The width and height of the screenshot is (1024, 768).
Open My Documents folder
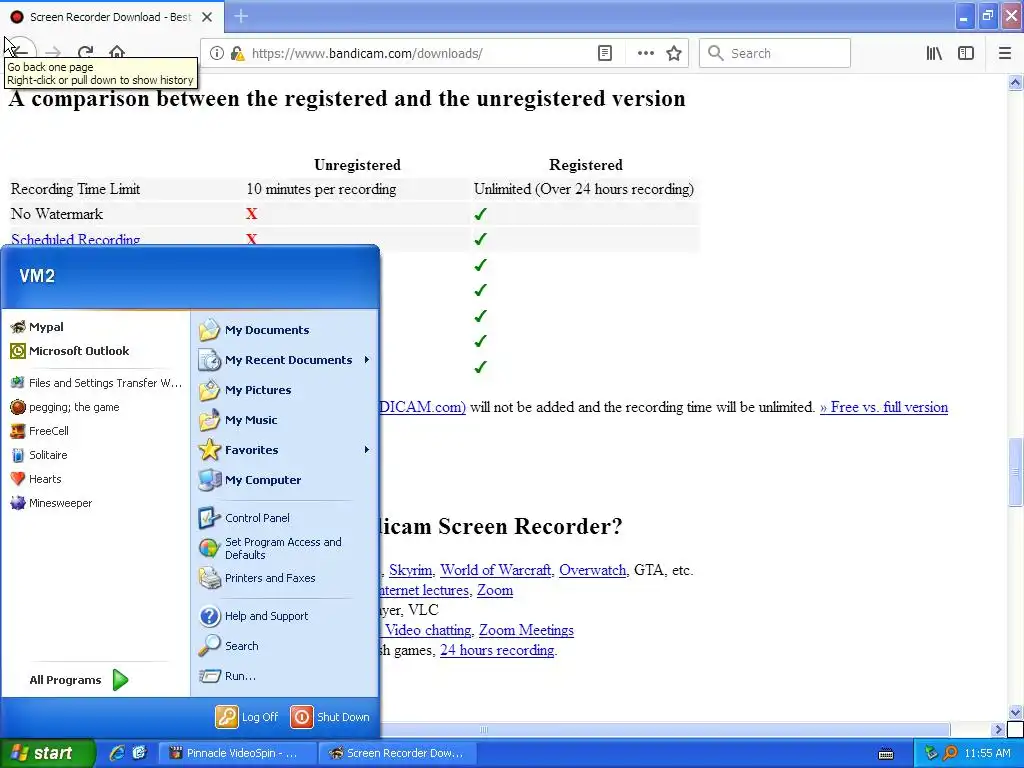click(x=285, y=330)
